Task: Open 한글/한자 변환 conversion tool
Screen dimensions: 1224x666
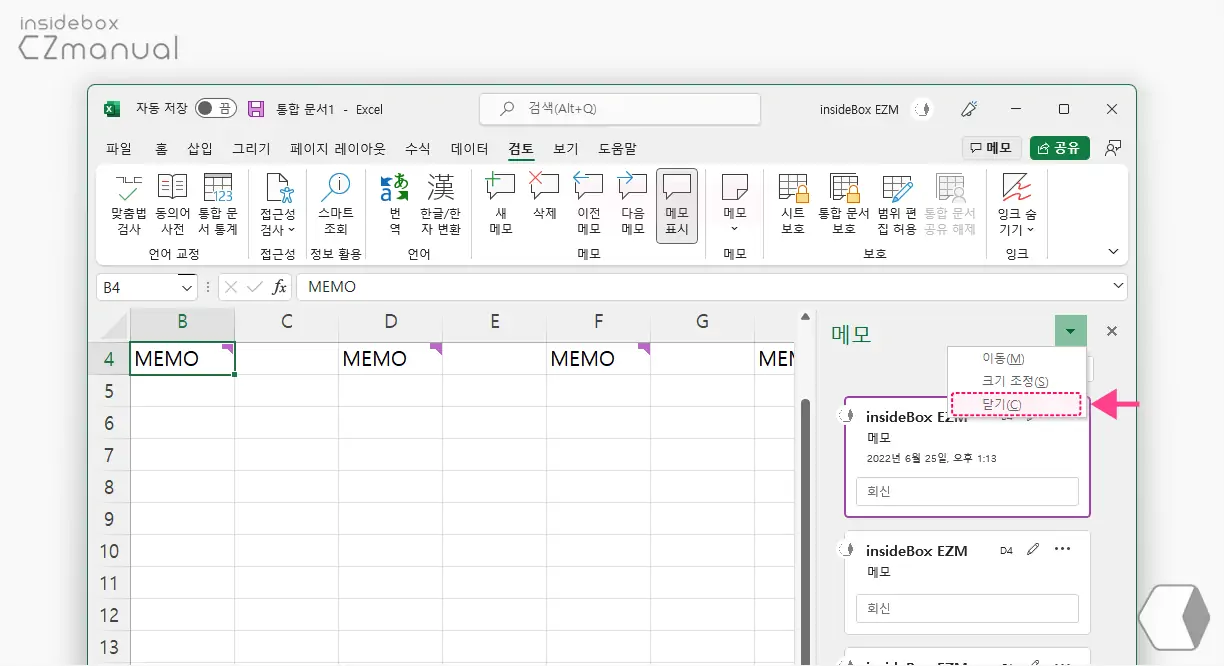Action: point(440,205)
